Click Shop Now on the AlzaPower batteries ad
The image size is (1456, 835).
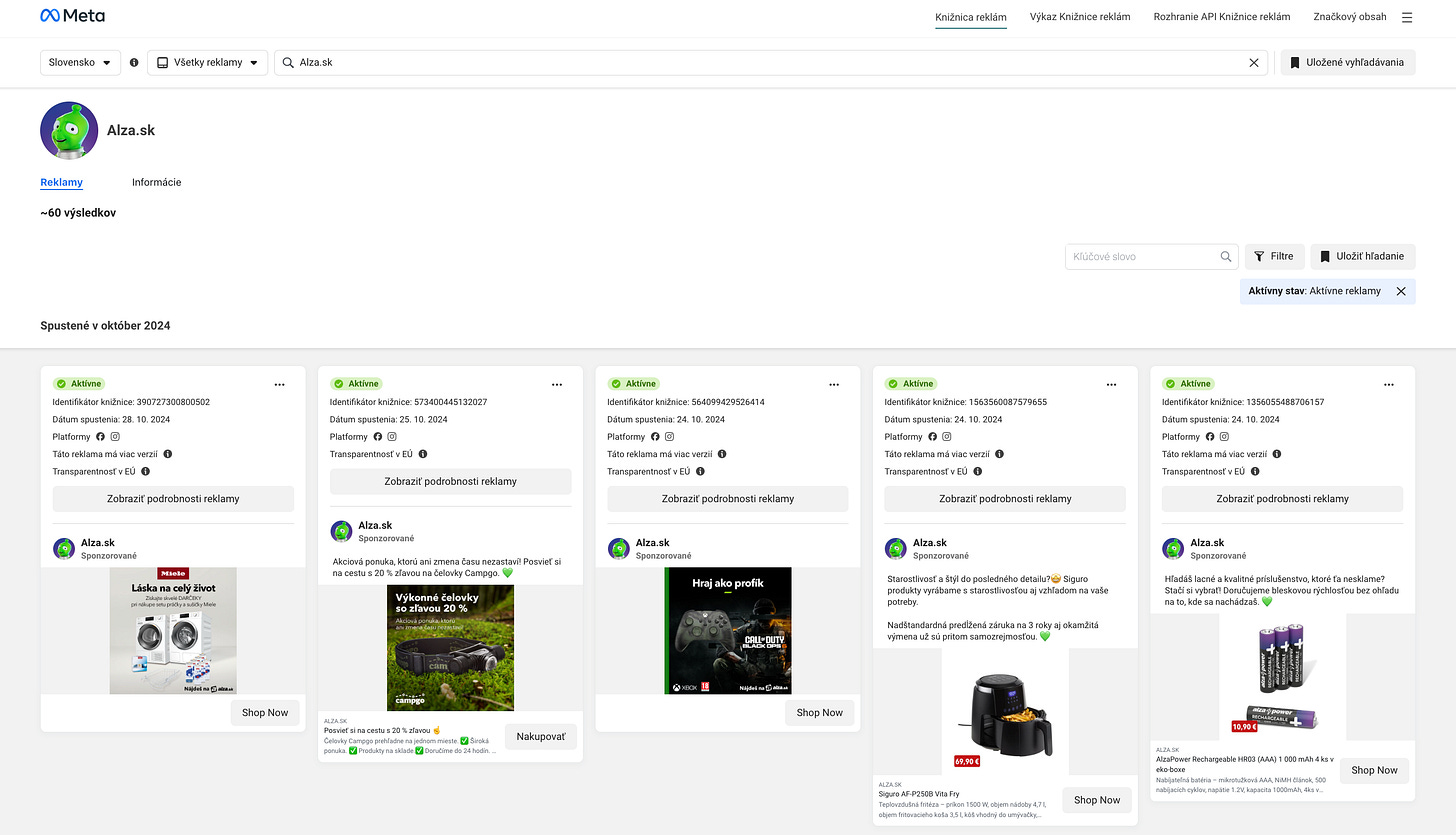[x=1375, y=770]
